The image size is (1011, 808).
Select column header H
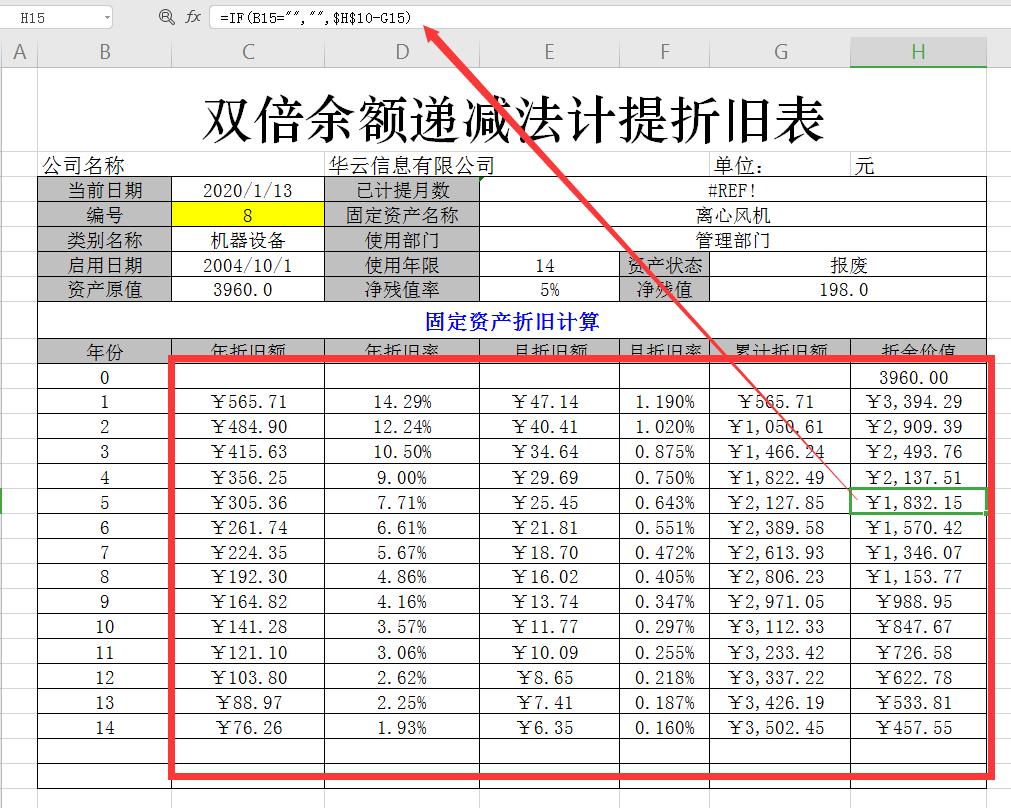coord(917,51)
